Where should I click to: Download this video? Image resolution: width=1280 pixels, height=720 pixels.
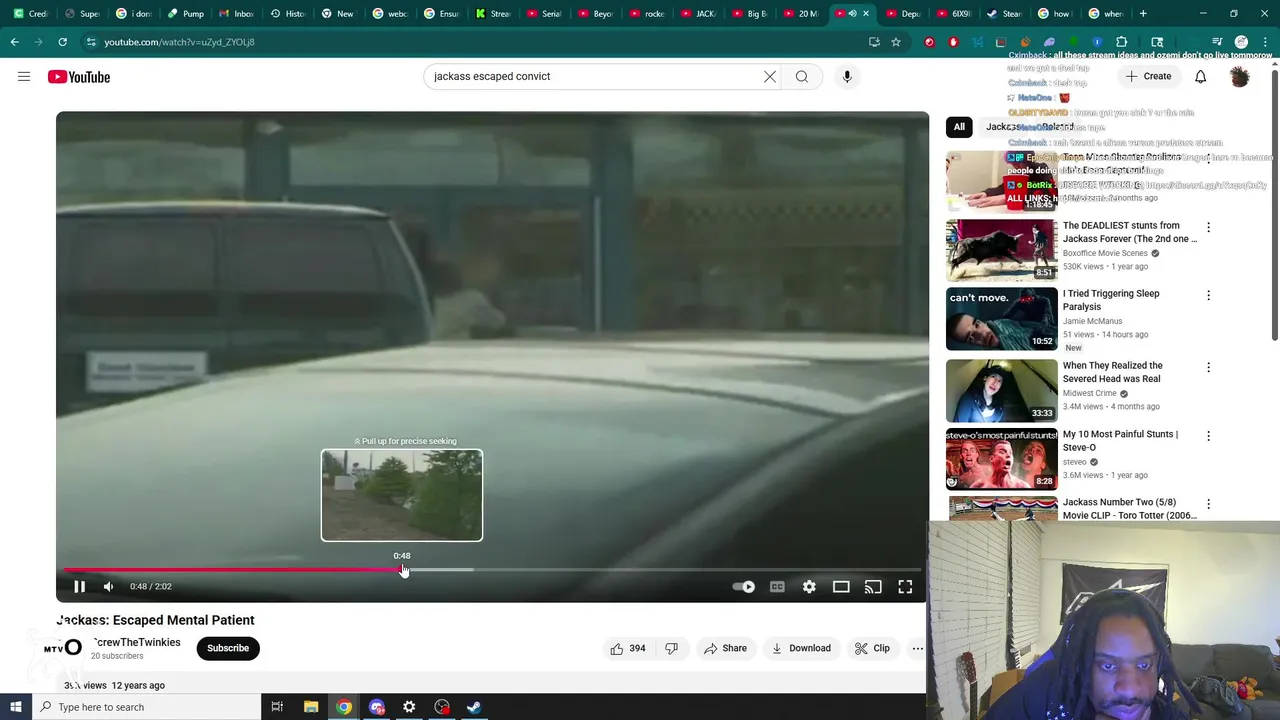coord(801,648)
